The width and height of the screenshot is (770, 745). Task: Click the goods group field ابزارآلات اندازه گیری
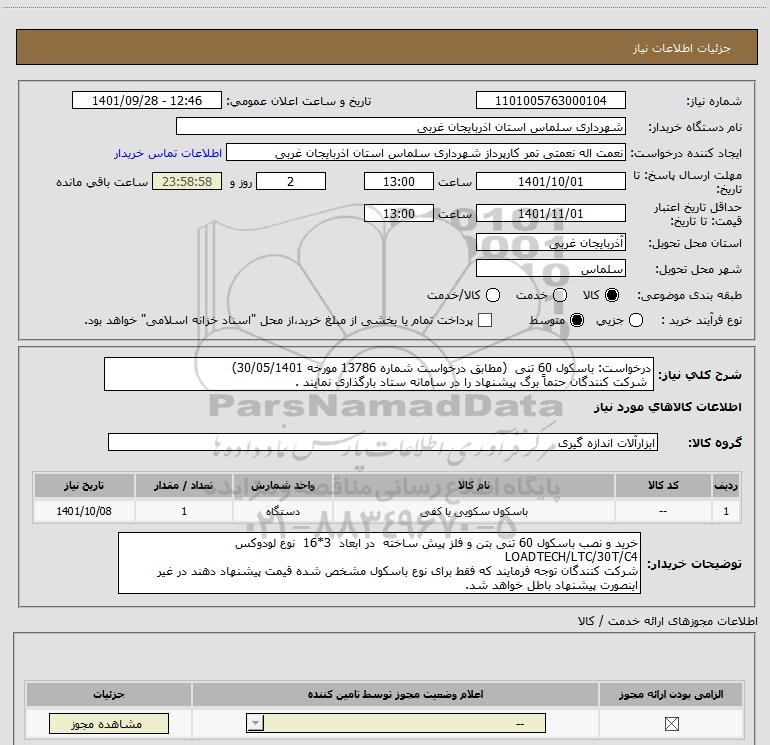pos(383,442)
